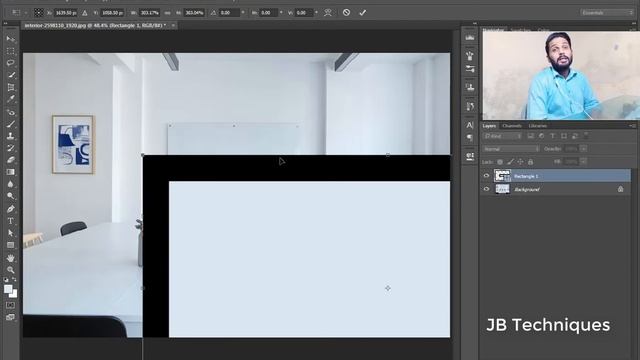640x360 pixels.
Task: Swap foreground and background colors
Action: pos(14,280)
